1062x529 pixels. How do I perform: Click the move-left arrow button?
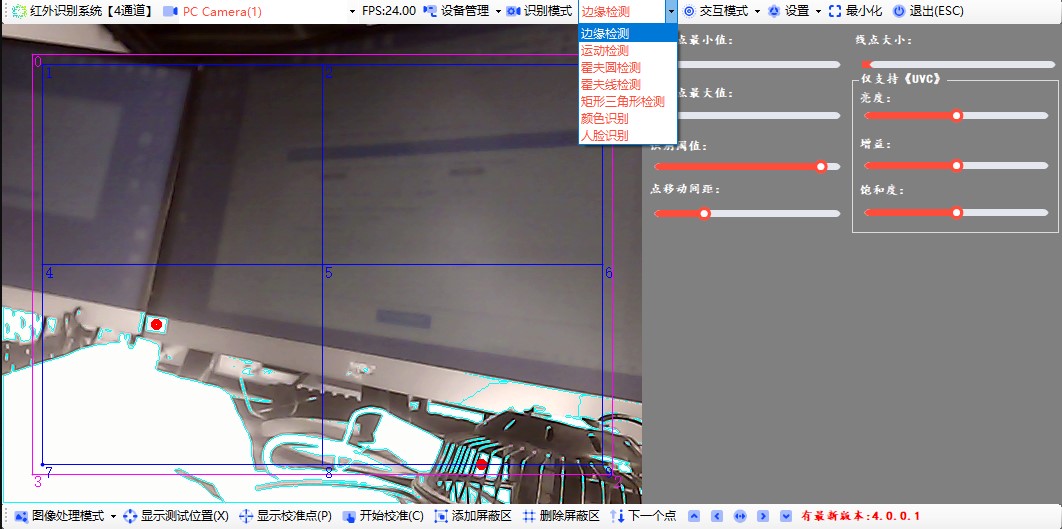click(717, 516)
